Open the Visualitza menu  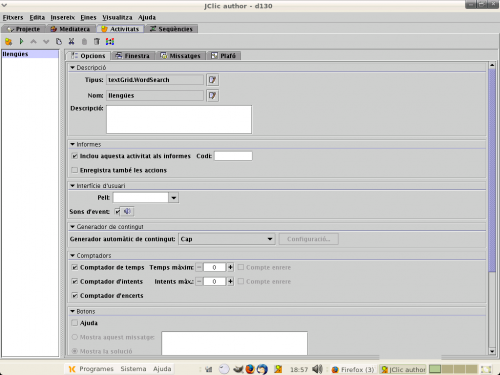[117, 17]
